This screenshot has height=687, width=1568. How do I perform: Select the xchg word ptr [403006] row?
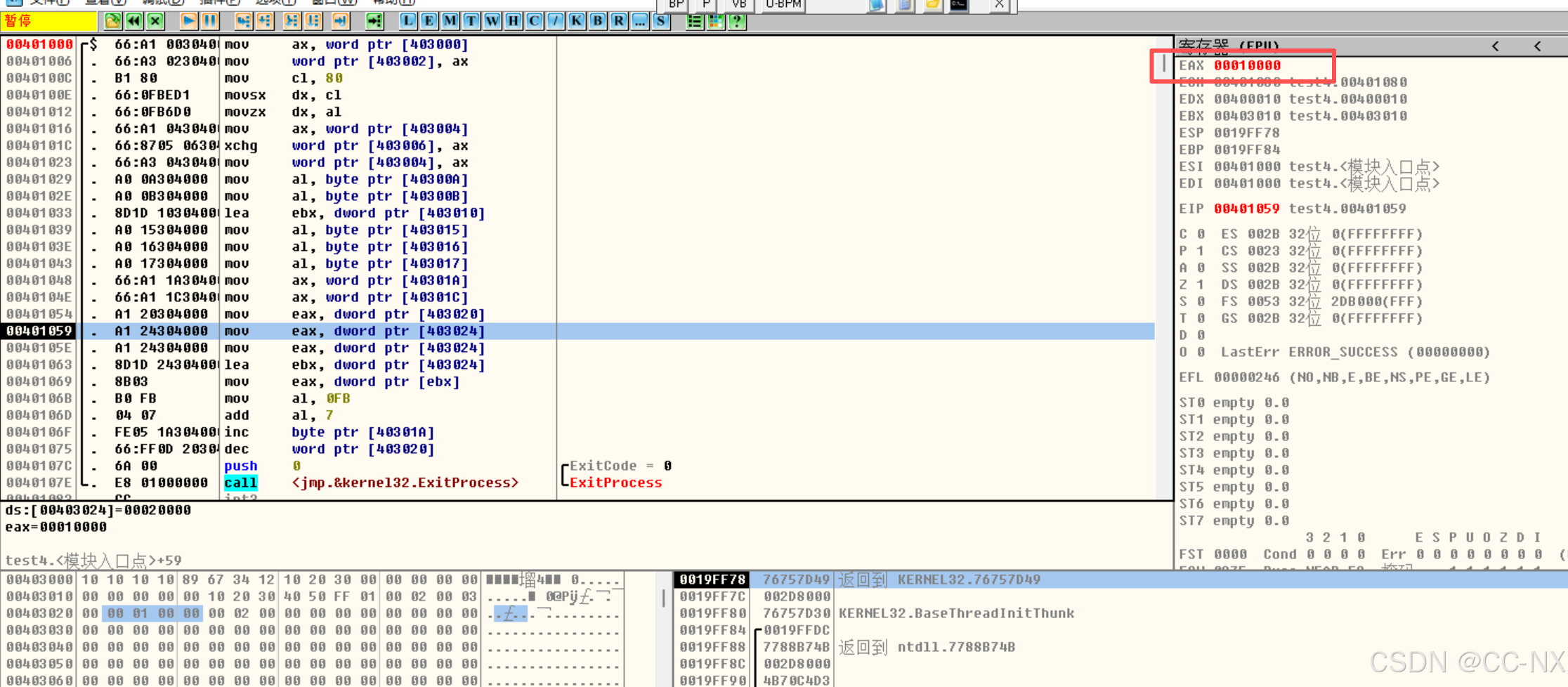(580, 145)
